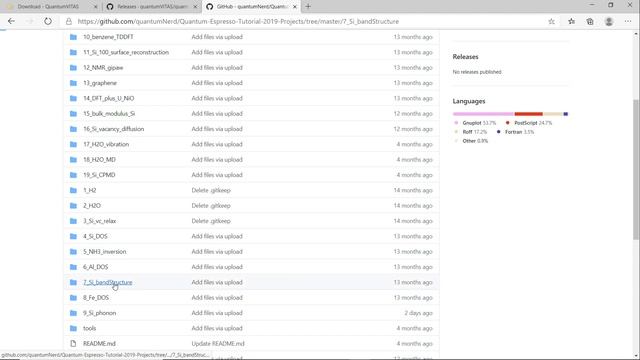Open the 16_Si_vacancy_diffusion folder
This screenshot has height=360, width=640.
[x=113, y=129]
